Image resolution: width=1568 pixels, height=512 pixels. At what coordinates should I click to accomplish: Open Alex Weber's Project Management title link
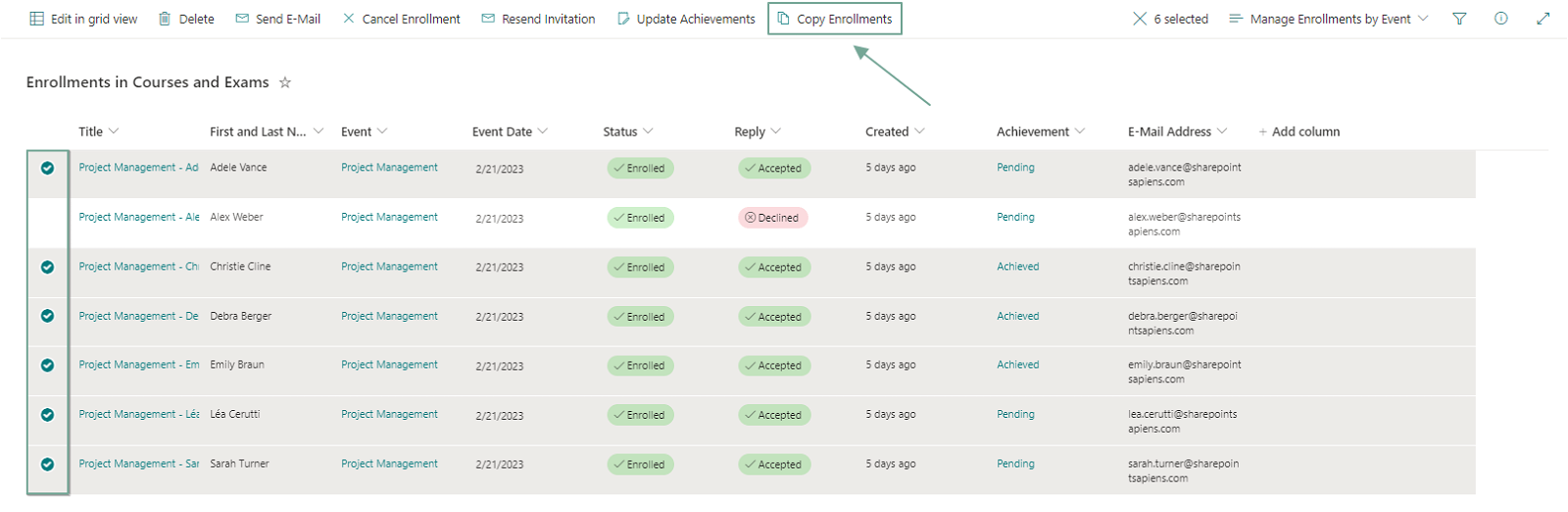tap(138, 217)
